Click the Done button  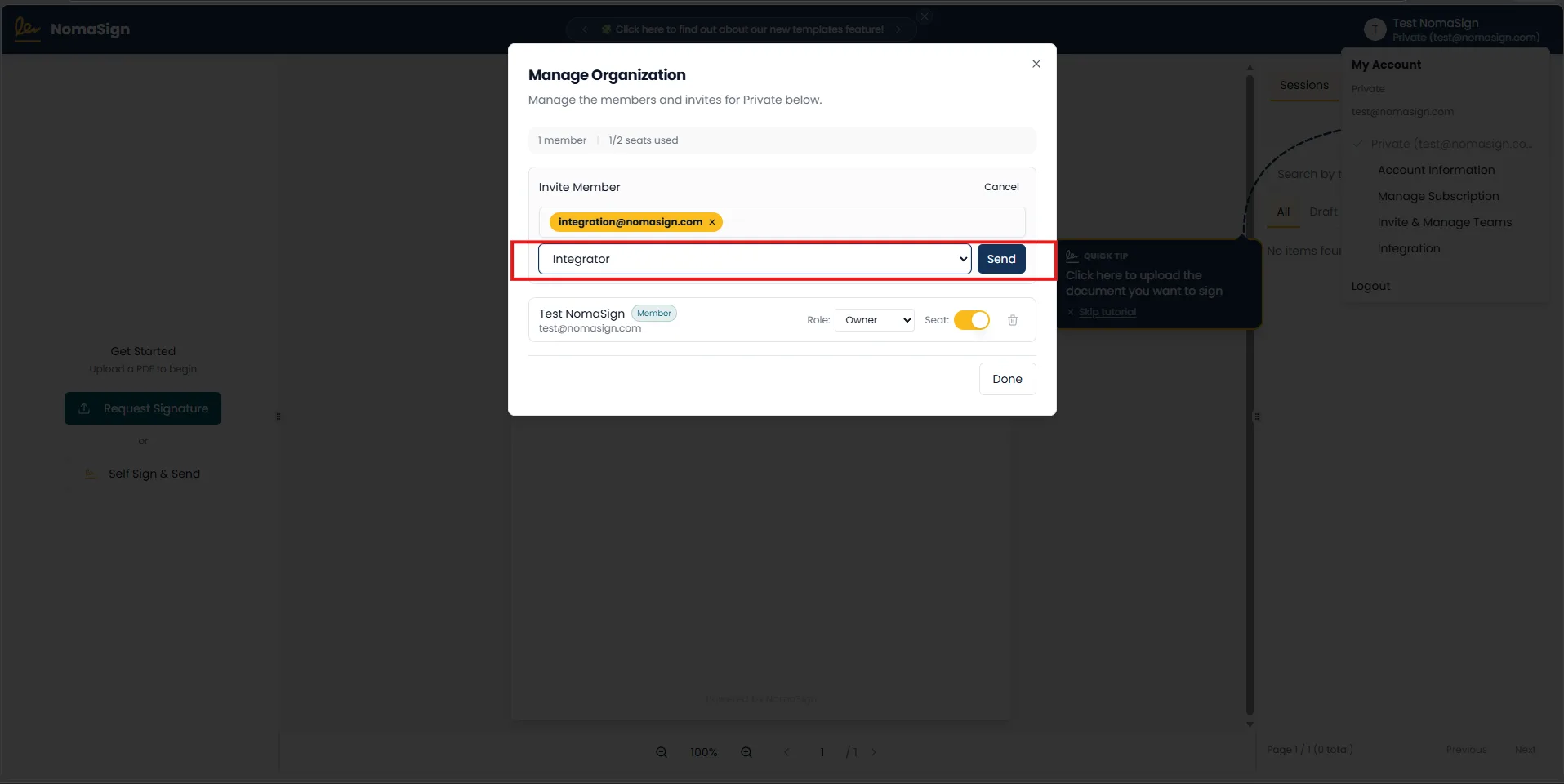[1007, 379]
